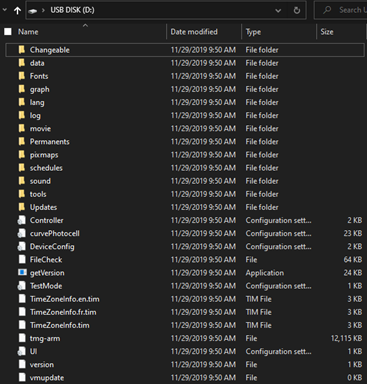Select the Updates folder icon
Image resolution: width=367 pixels, height=384 pixels.
[22, 207]
